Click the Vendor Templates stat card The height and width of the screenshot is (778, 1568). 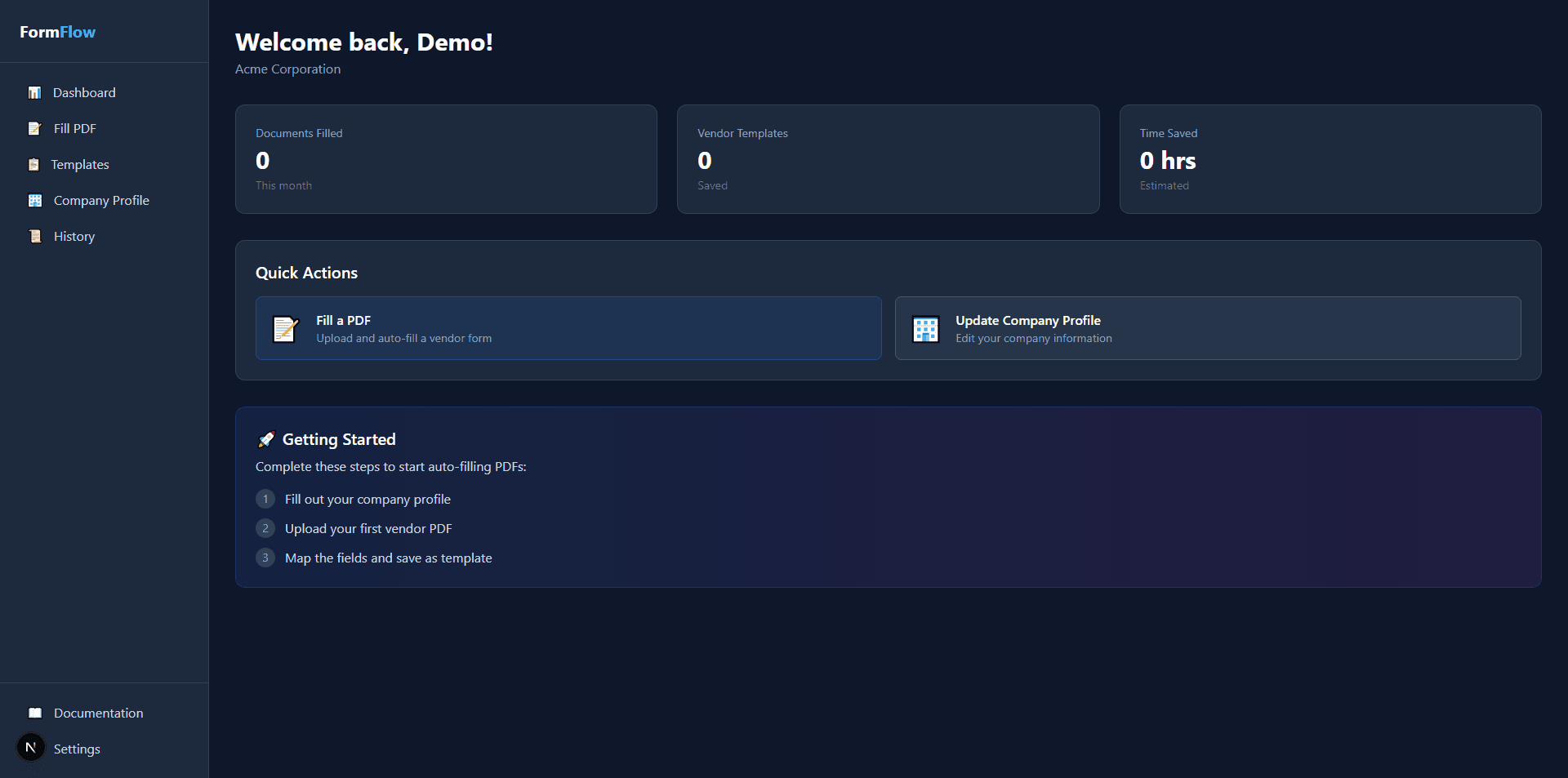pyautogui.click(x=888, y=159)
